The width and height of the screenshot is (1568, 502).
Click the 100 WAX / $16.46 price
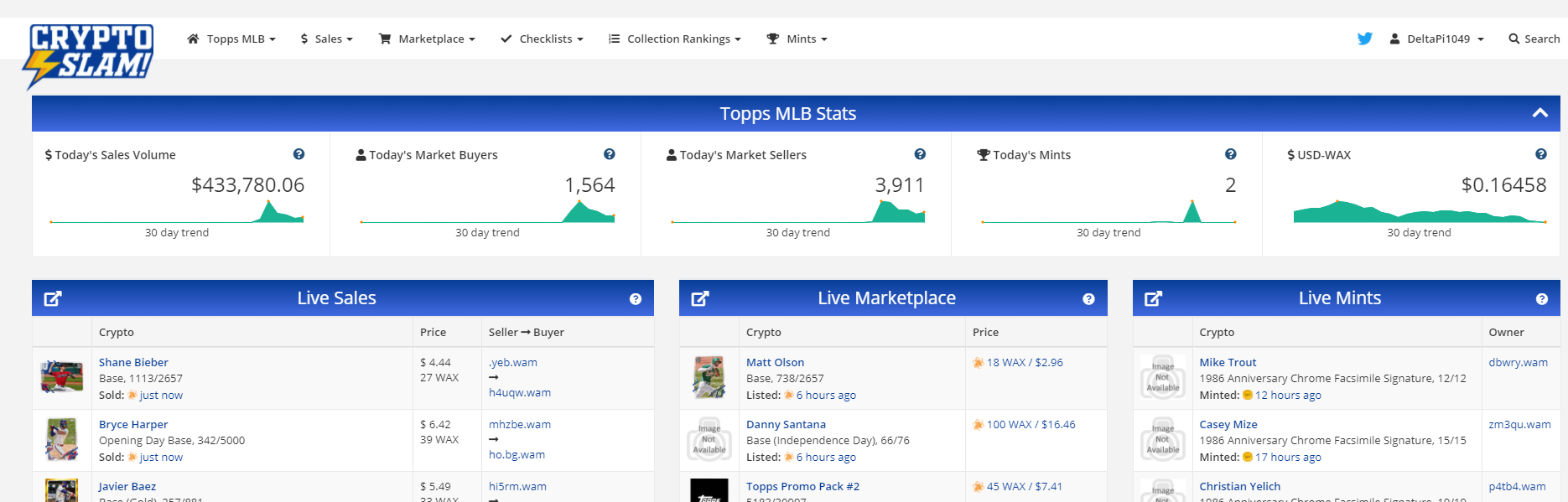point(1031,424)
